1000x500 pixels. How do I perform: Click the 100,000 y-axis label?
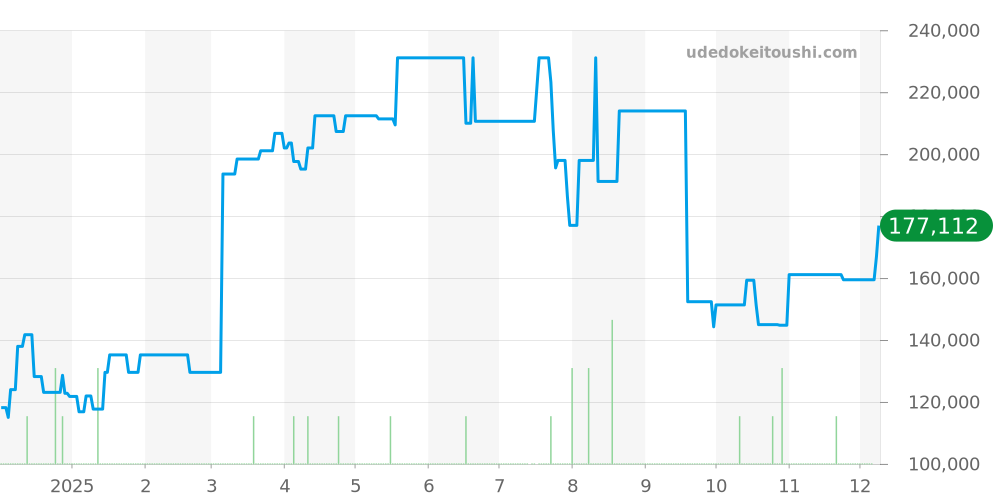tap(943, 465)
